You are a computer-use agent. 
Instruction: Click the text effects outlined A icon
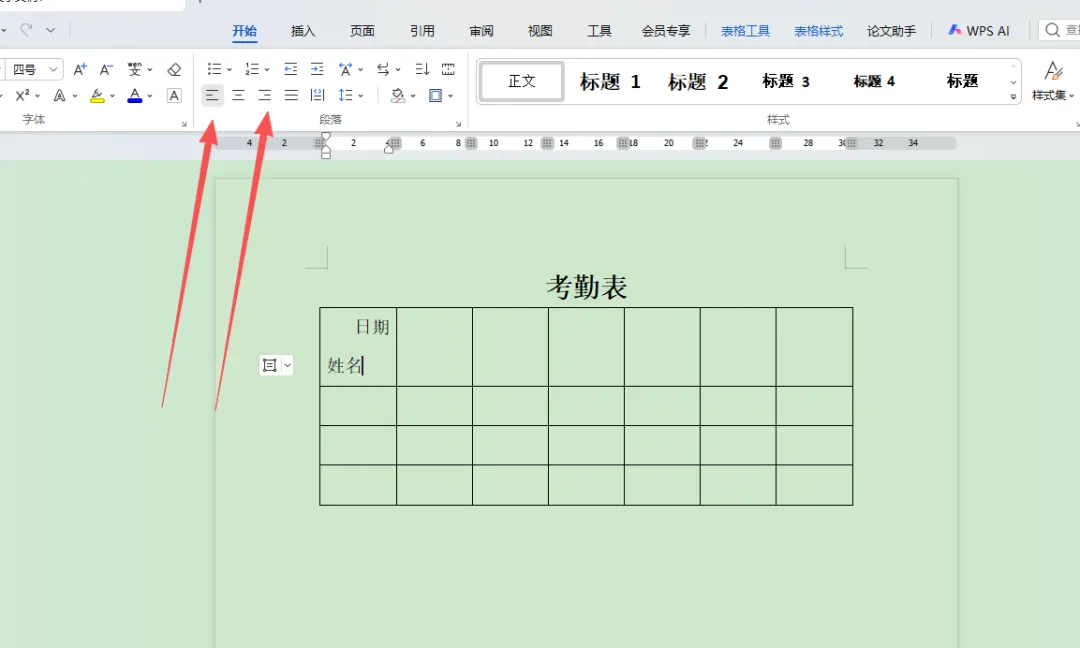(60, 95)
